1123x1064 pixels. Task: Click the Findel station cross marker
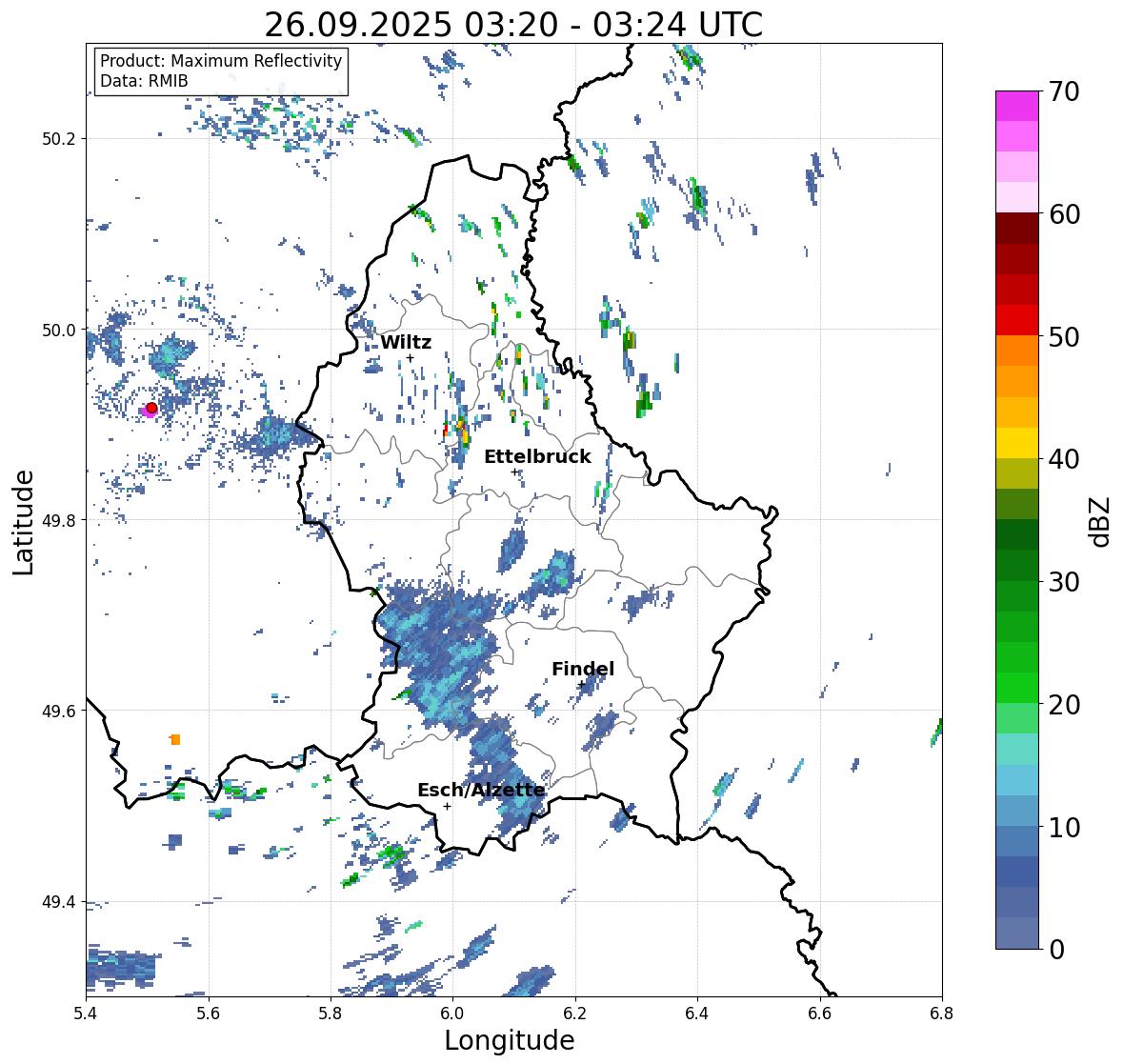pyautogui.click(x=581, y=685)
